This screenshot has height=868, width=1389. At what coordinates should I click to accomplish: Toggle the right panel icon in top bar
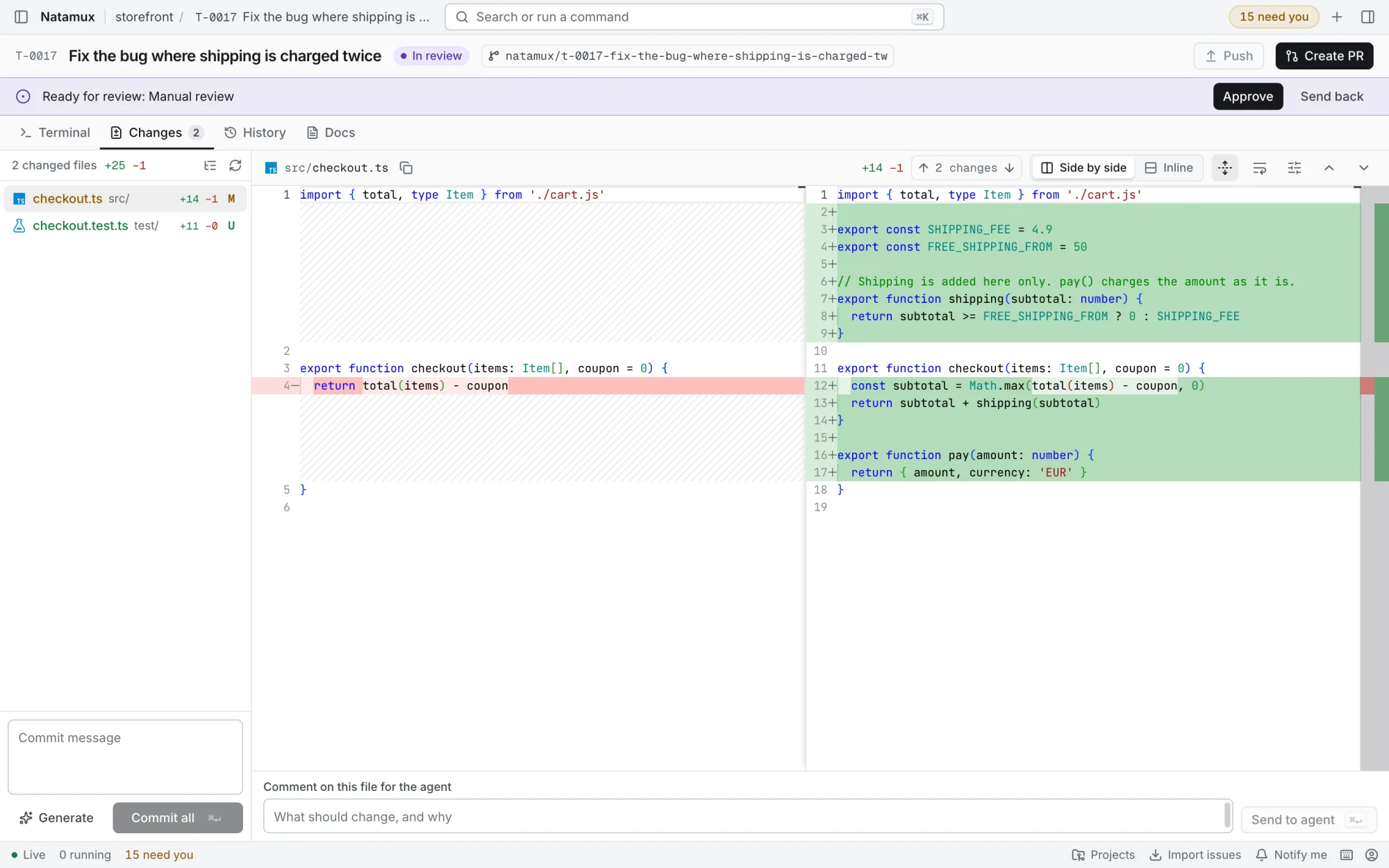1367,17
